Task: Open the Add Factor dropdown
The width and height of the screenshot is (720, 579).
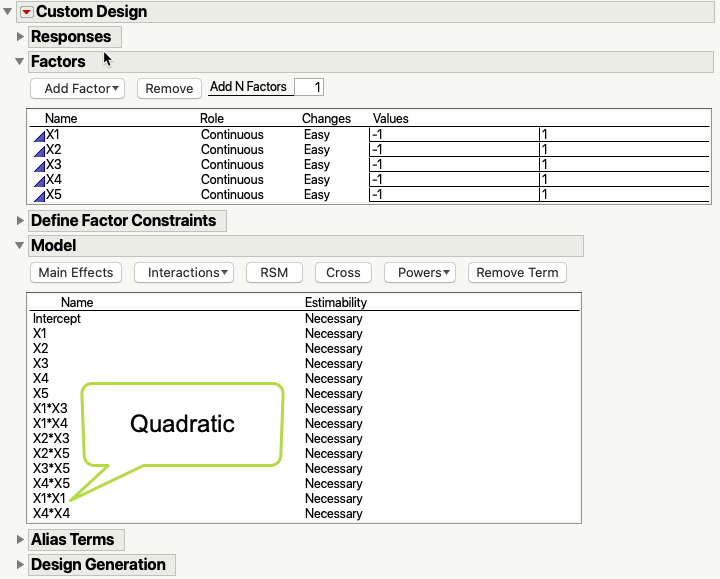Action: tap(77, 88)
